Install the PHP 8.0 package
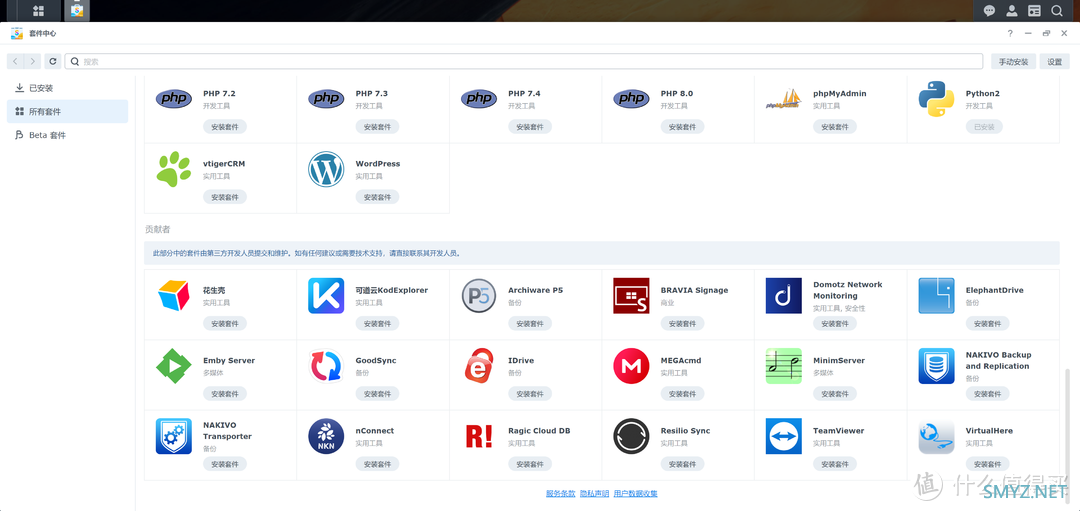 pyautogui.click(x=683, y=127)
